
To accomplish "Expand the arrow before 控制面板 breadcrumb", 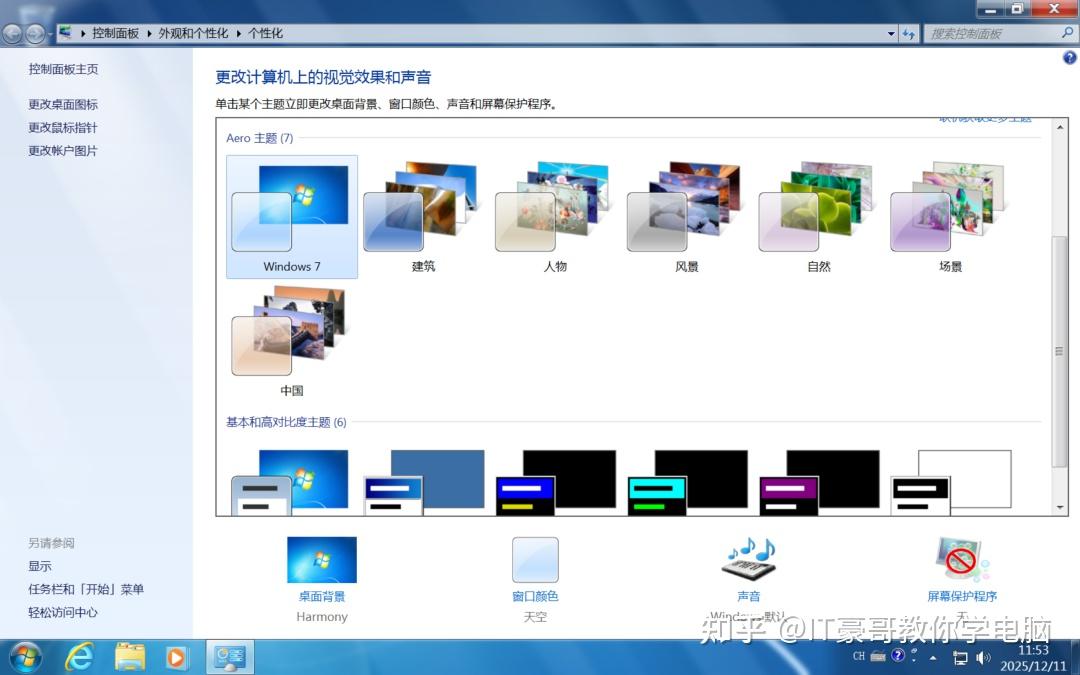I will point(83,33).
